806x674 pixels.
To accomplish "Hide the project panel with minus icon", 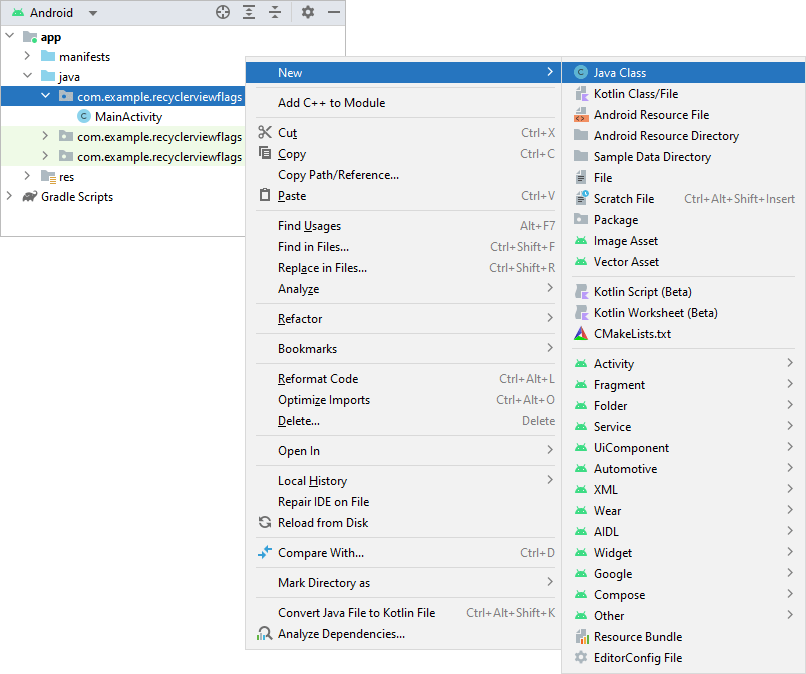I will coord(334,12).
